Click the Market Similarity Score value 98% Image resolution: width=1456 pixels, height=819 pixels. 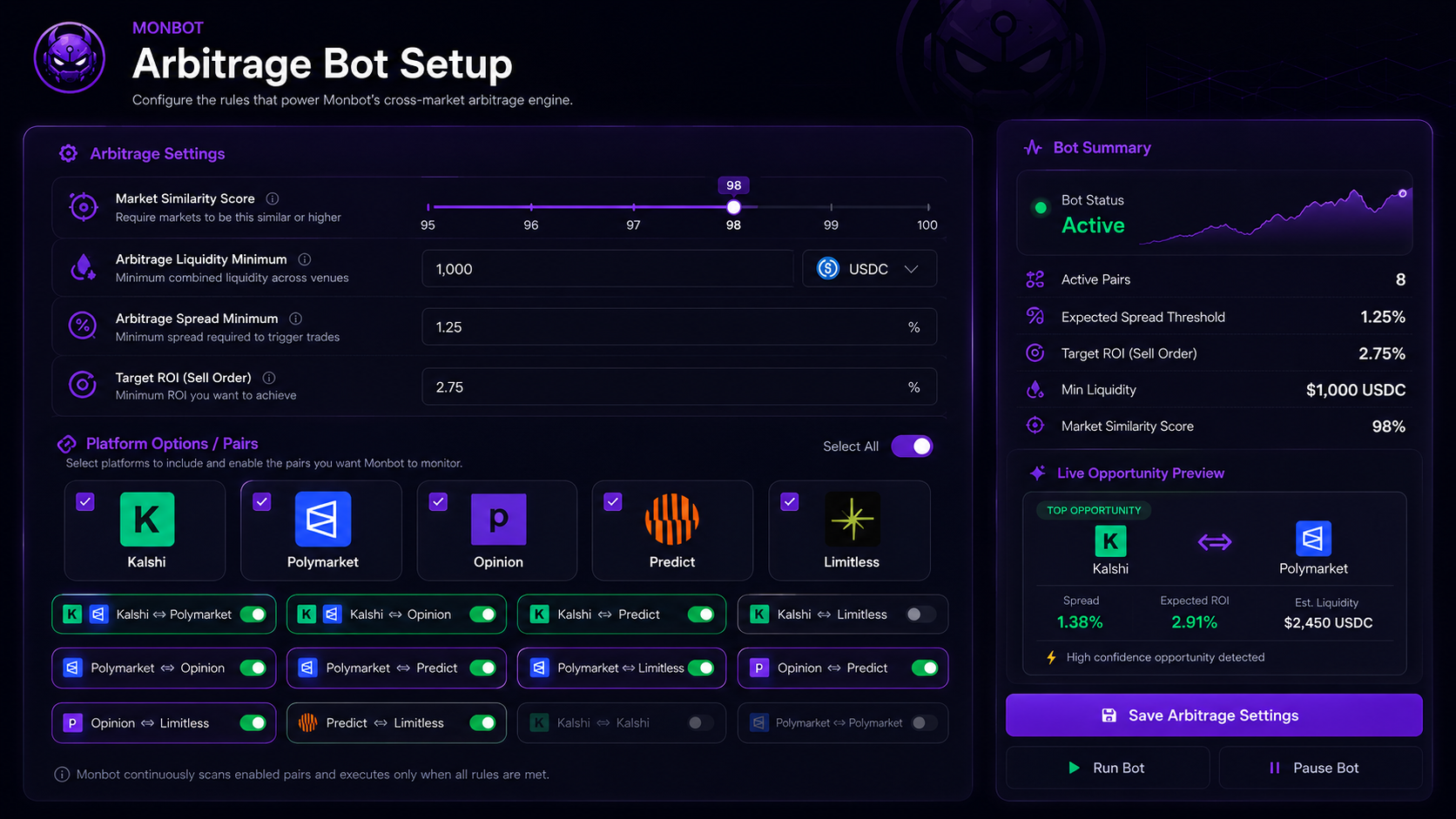[x=1389, y=426]
